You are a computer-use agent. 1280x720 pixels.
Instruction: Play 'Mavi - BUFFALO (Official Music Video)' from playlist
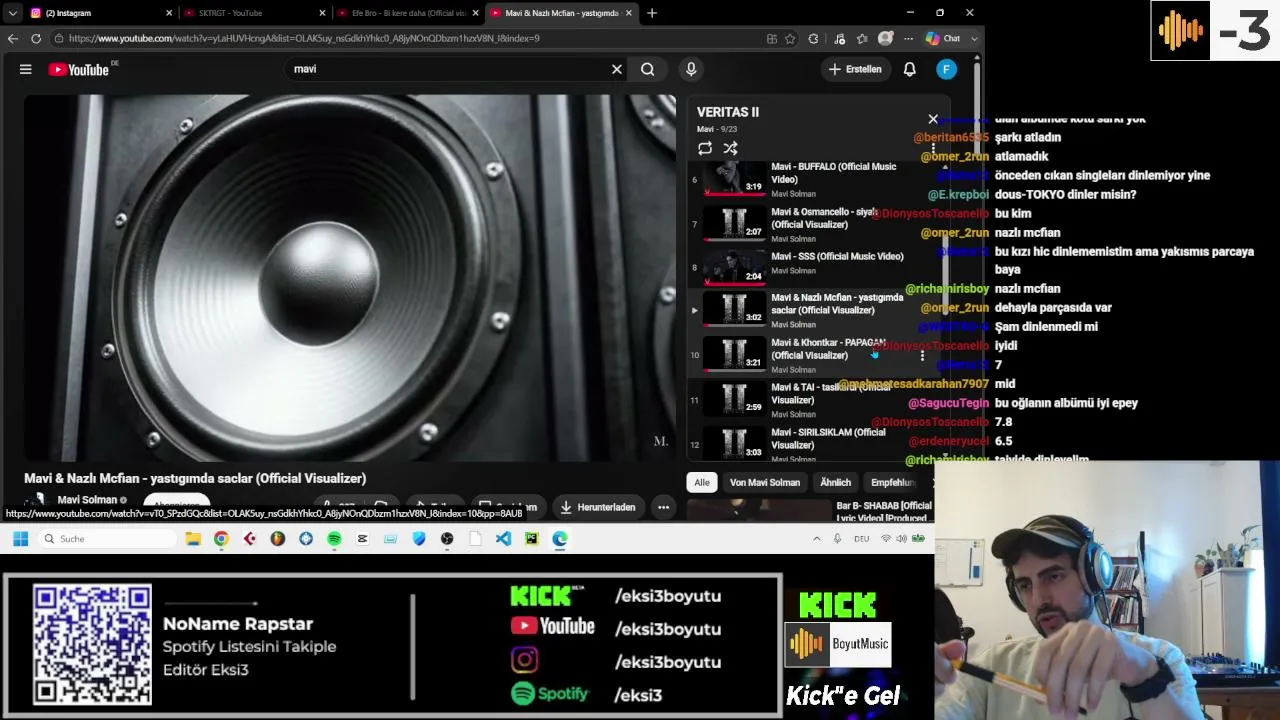834,173
